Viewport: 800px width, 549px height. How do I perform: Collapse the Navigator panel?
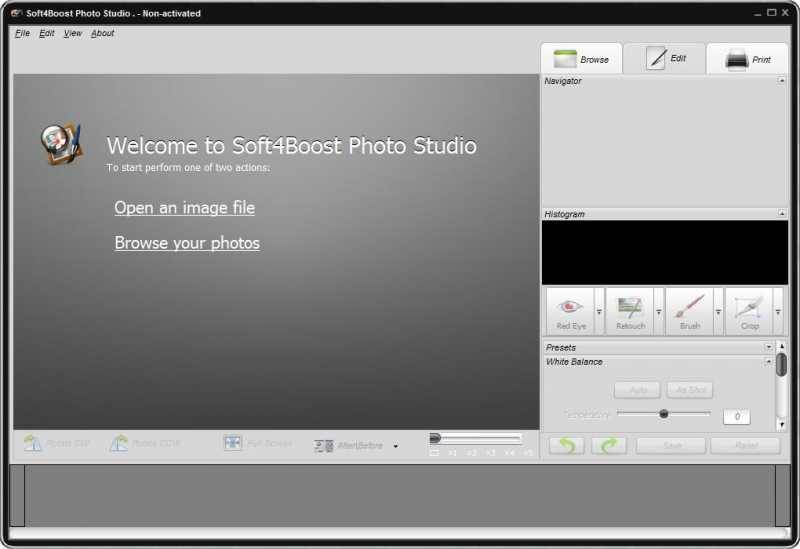781,81
